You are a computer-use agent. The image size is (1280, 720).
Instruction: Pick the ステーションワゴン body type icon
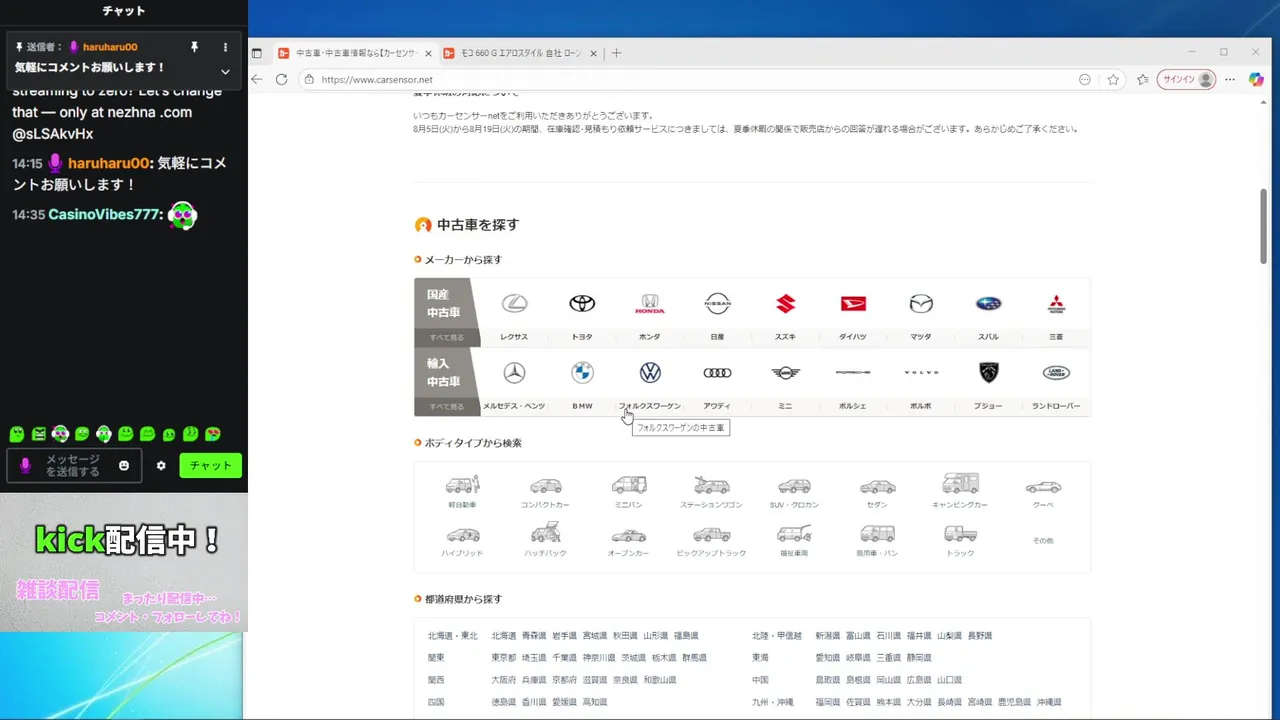(x=711, y=485)
